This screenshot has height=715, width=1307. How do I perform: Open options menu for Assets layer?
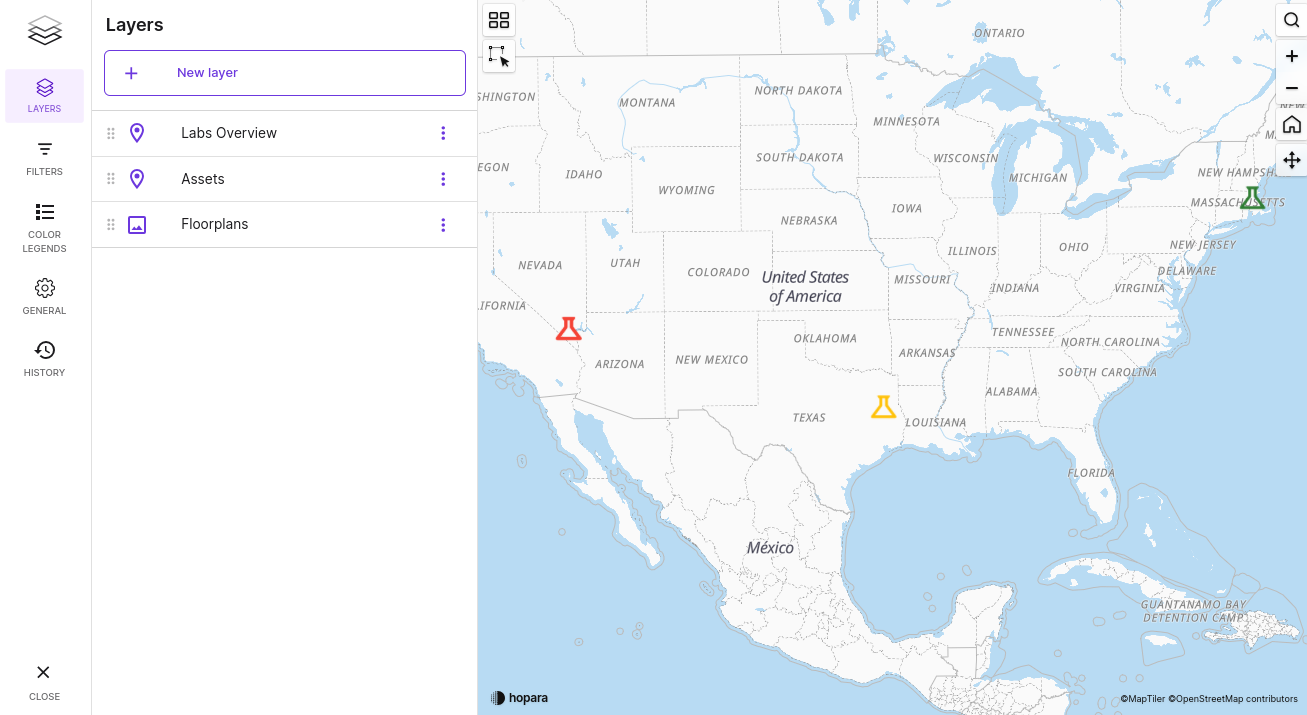[x=443, y=179]
